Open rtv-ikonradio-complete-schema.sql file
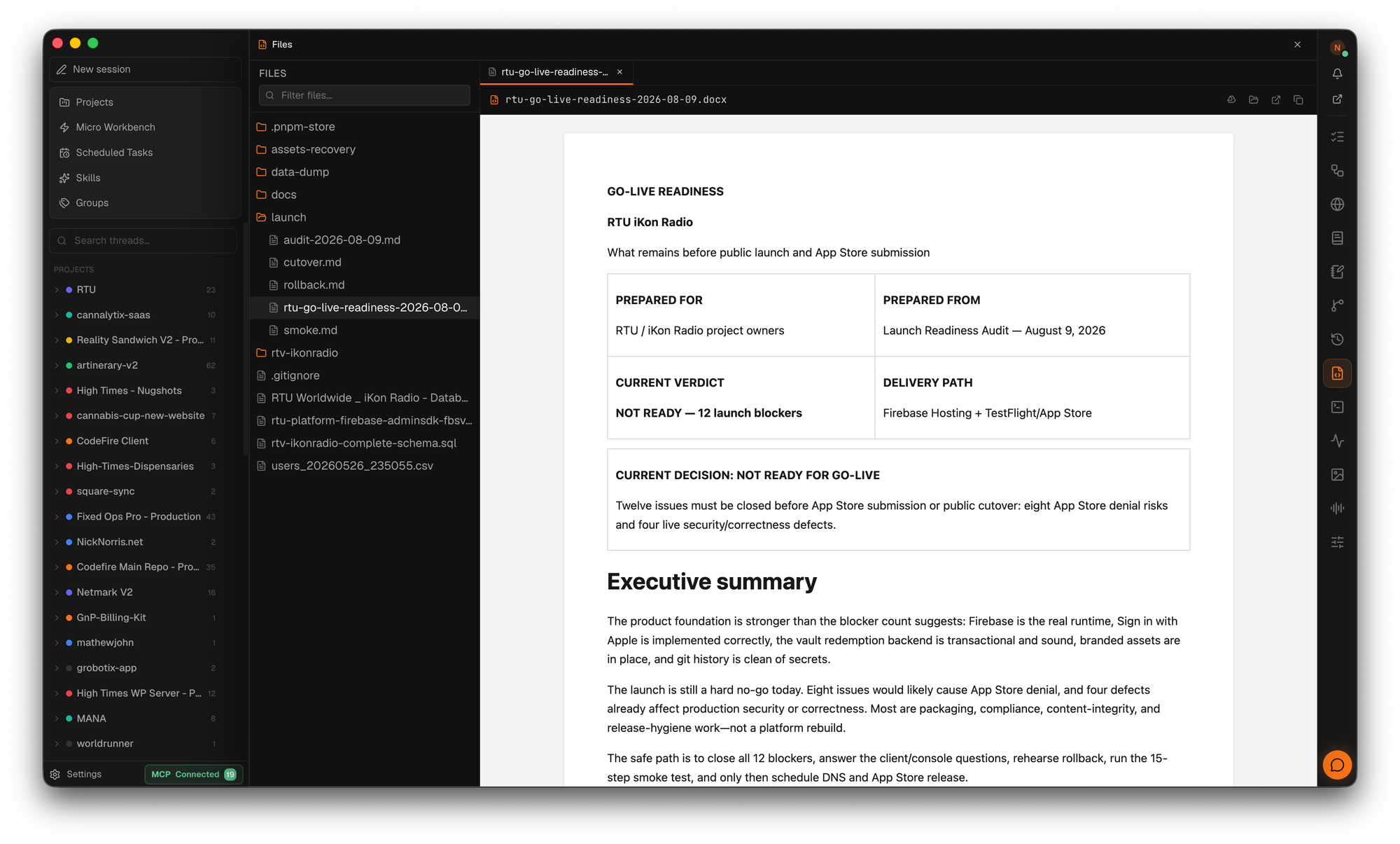Viewport: 1400px width, 844px height. (x=363, y=443)
